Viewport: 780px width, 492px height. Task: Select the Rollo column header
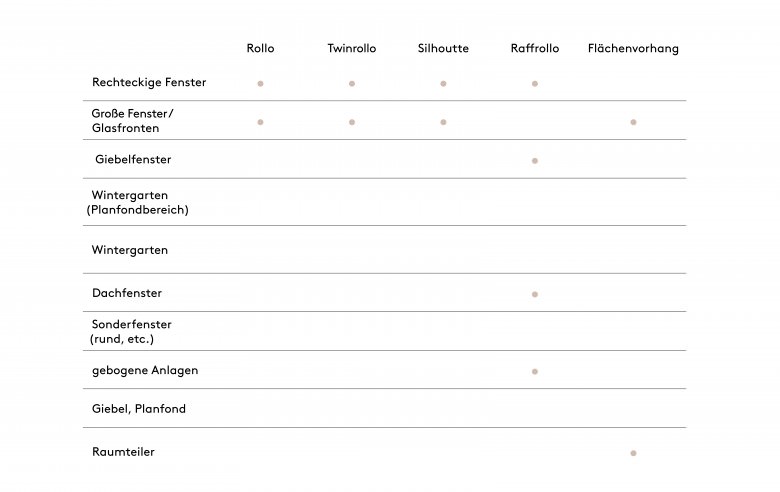[x=260, y=48]
